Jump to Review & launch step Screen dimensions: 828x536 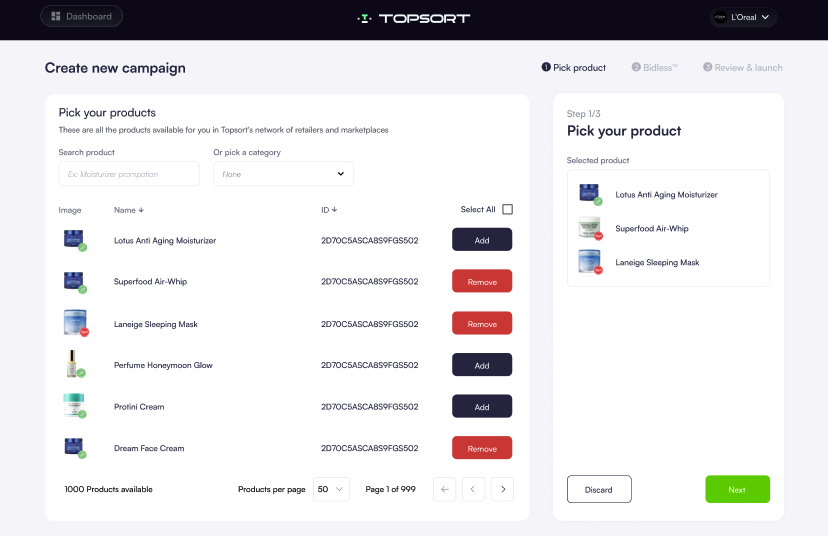[742, 68]
